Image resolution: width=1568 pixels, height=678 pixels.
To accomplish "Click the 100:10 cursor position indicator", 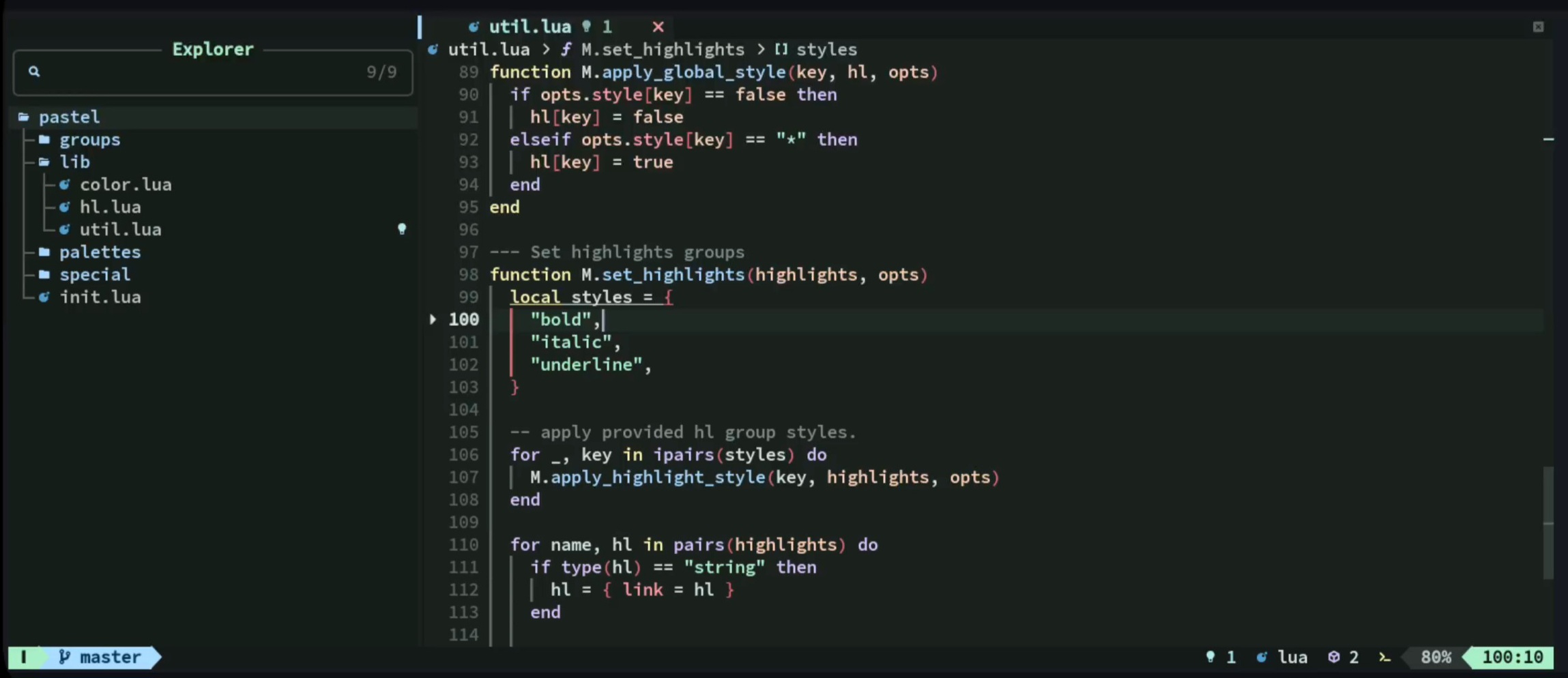I will click(x=1513, y=657).
